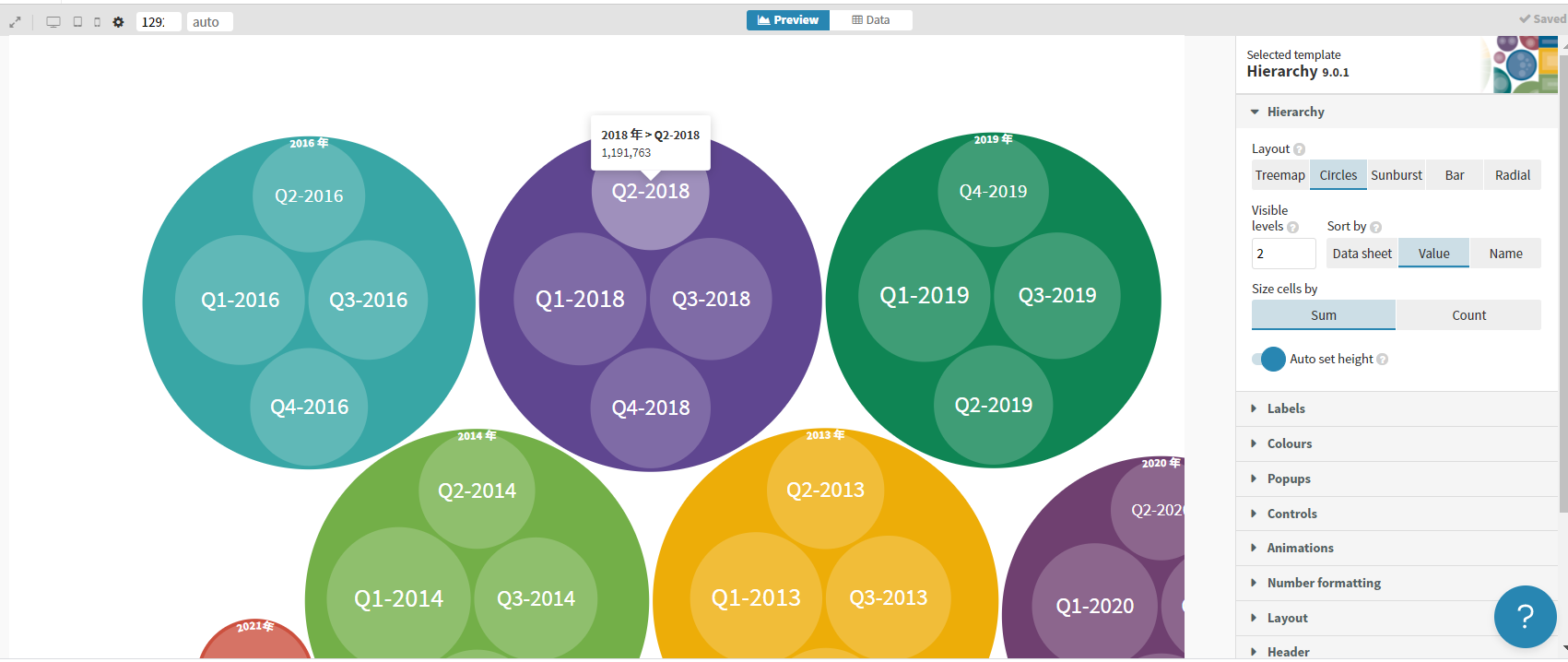Click the preview width input field
Screen dimensions: 1568x662
(159, 22)
